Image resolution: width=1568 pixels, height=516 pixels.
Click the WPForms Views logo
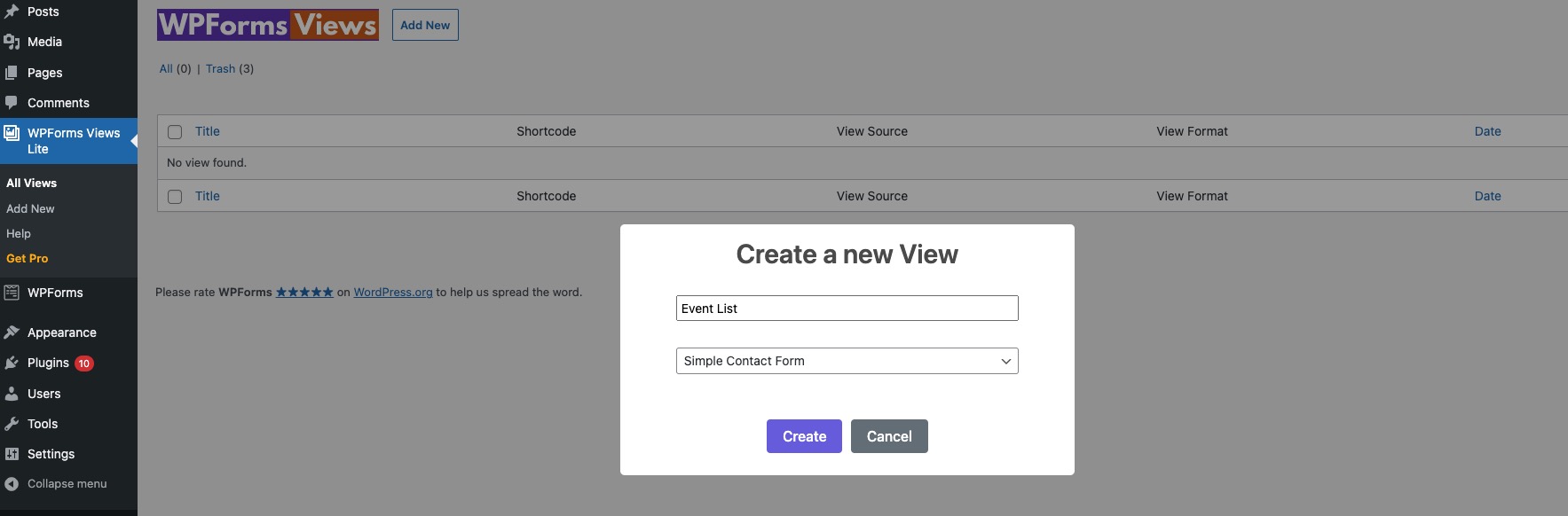[268, 25]
